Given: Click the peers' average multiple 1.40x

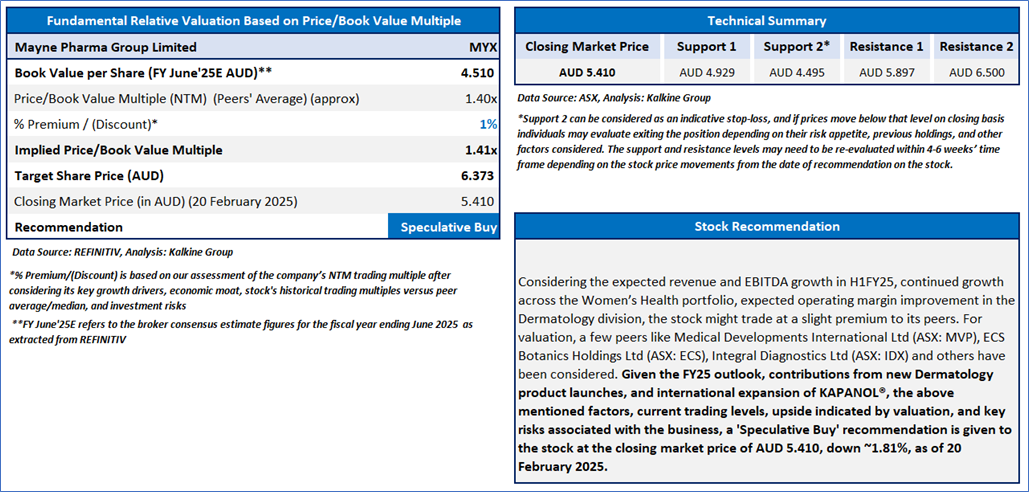Looking at the screenshot, I should click(x=480, y=99).
